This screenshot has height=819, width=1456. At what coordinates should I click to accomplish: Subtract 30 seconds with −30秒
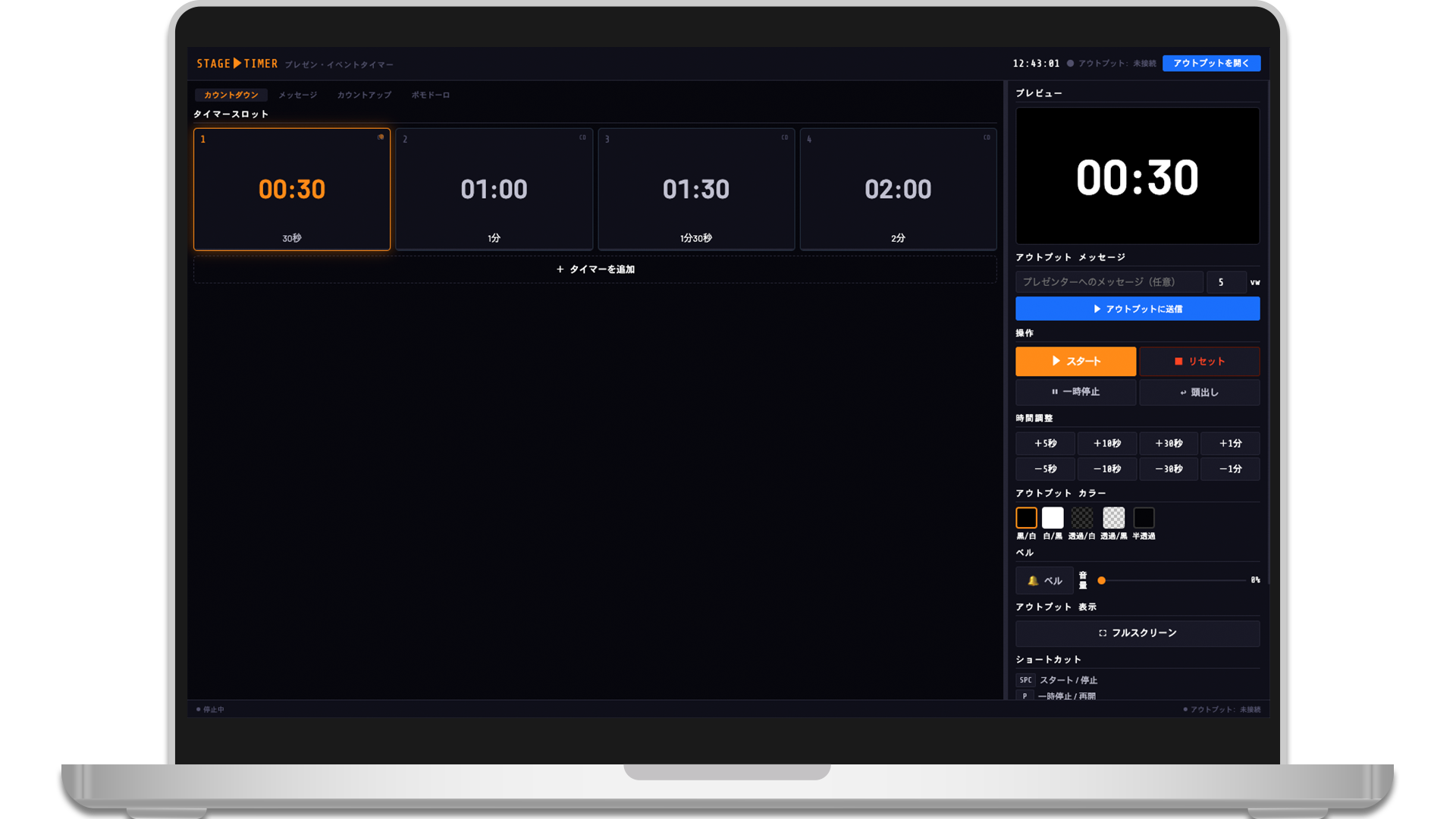coord(1169,469)
